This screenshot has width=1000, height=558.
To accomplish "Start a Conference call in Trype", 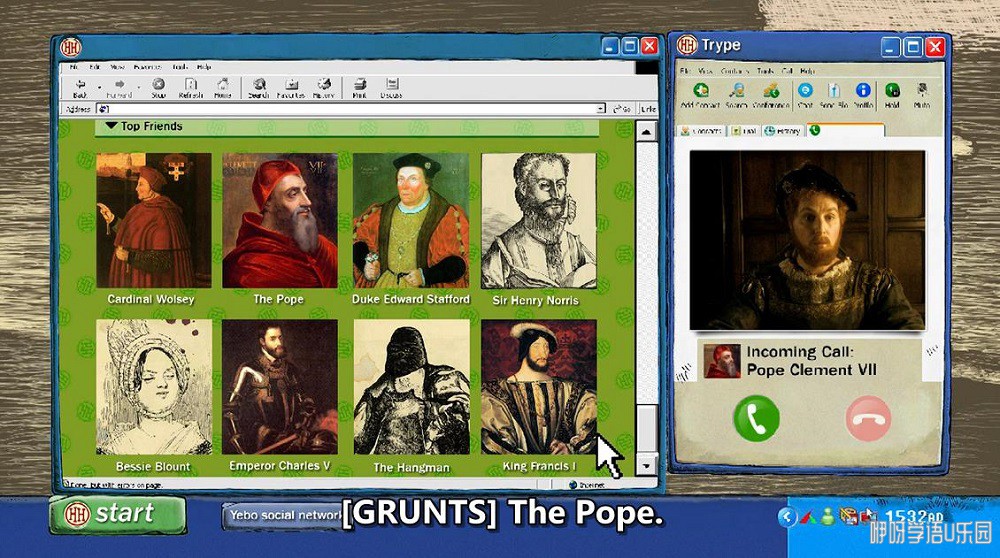I will (771, 95).
